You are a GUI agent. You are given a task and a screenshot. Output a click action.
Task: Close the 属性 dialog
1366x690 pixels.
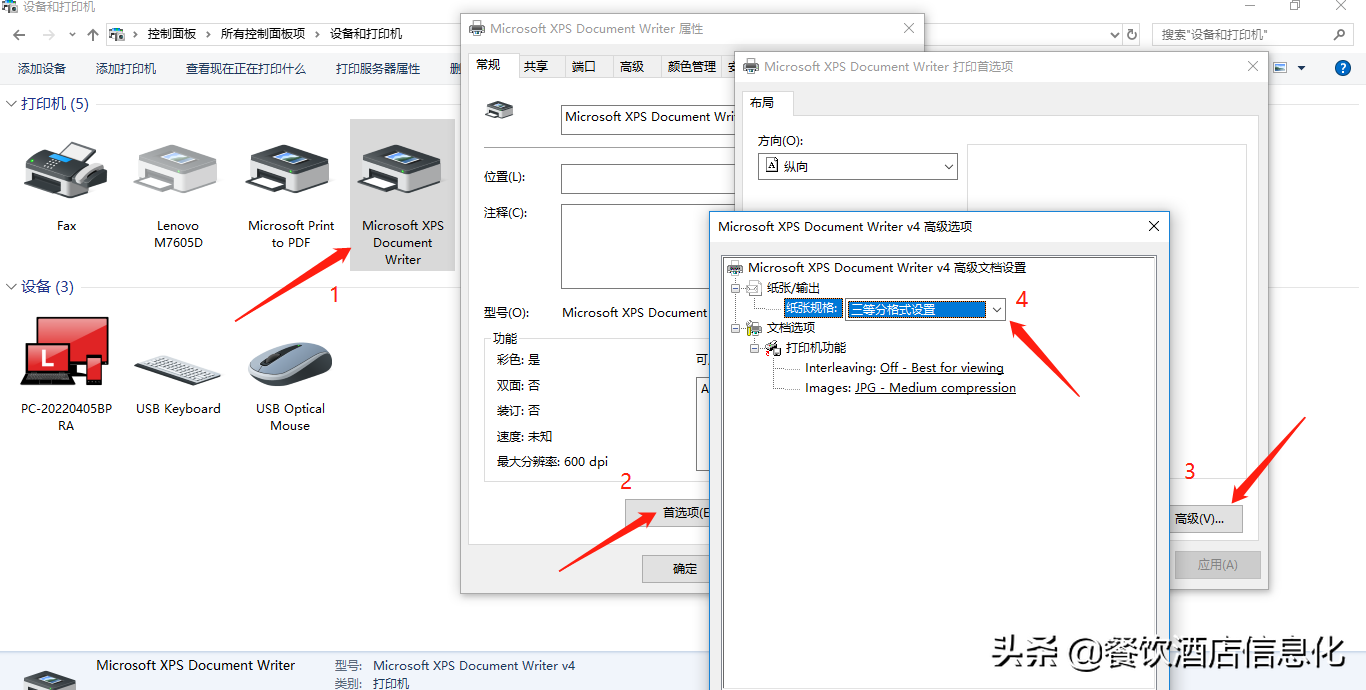pyautogui.click(x=909, y=28)
